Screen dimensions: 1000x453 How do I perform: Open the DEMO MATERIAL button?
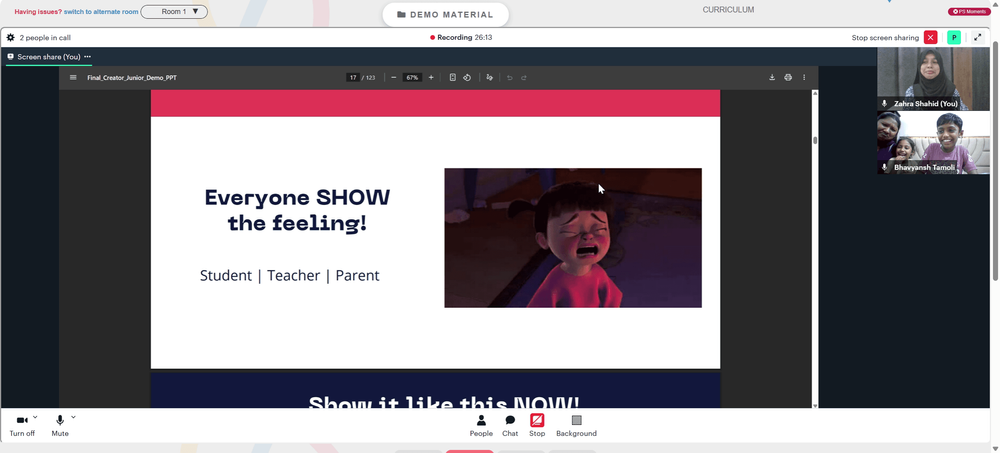pyautogui.click(x=445, y=15)
